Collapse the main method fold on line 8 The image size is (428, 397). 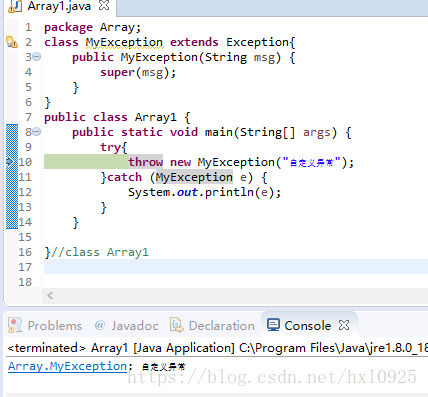tap(37, 132)
